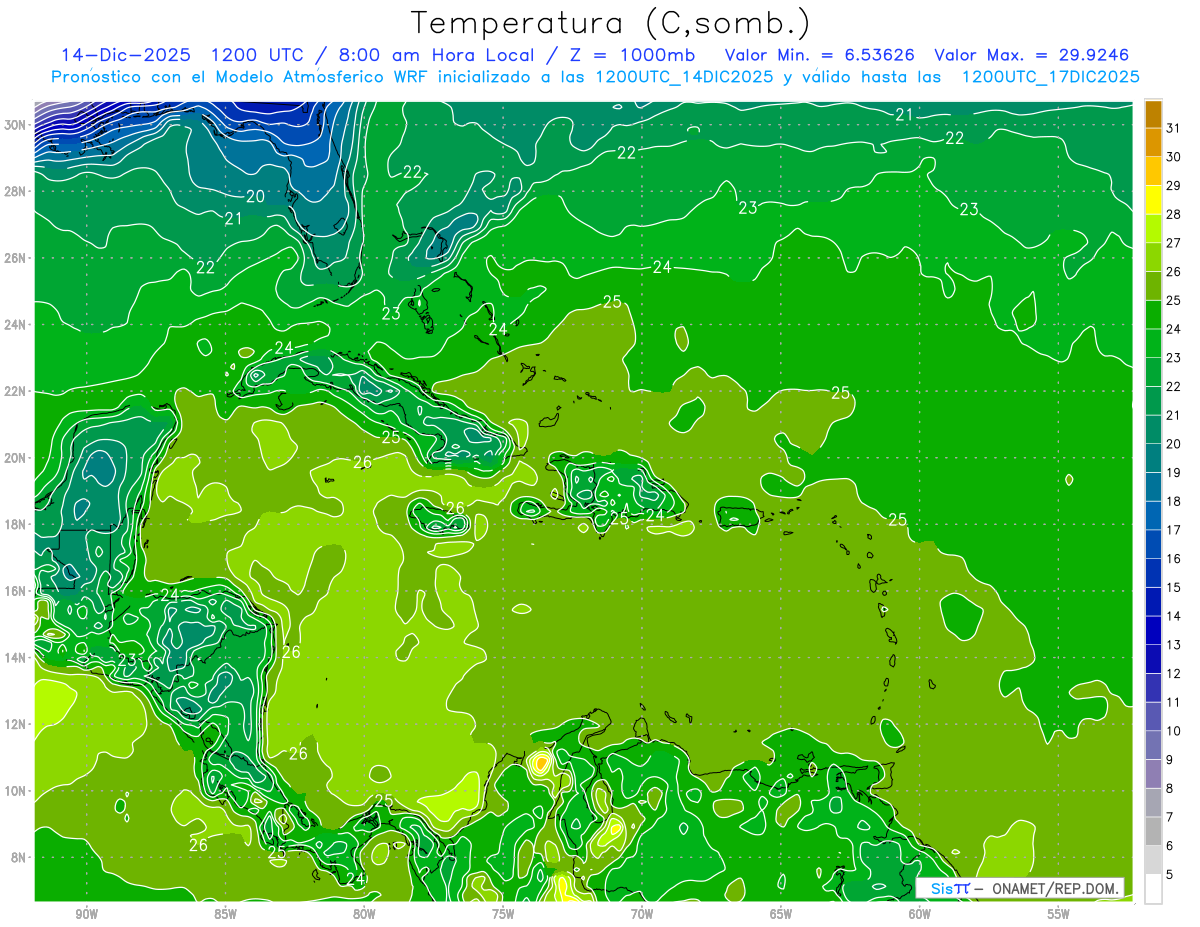Click the 16N latitude label
Screen dimensions: 1200x927
[17, 591]
